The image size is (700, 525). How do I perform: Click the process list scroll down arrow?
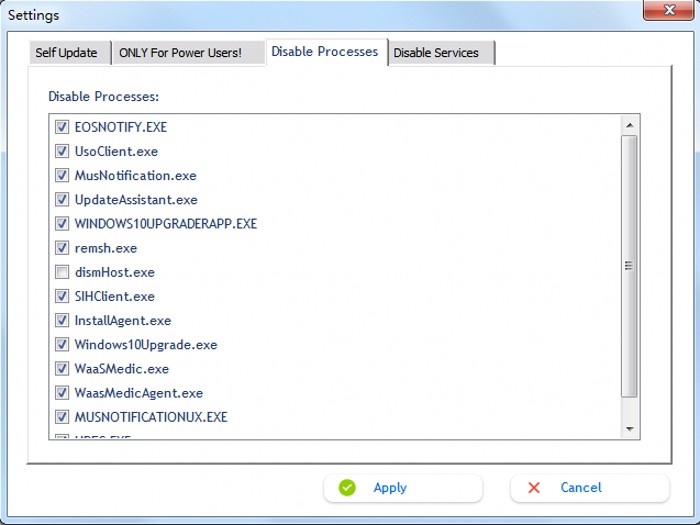[x=629, y=429]
